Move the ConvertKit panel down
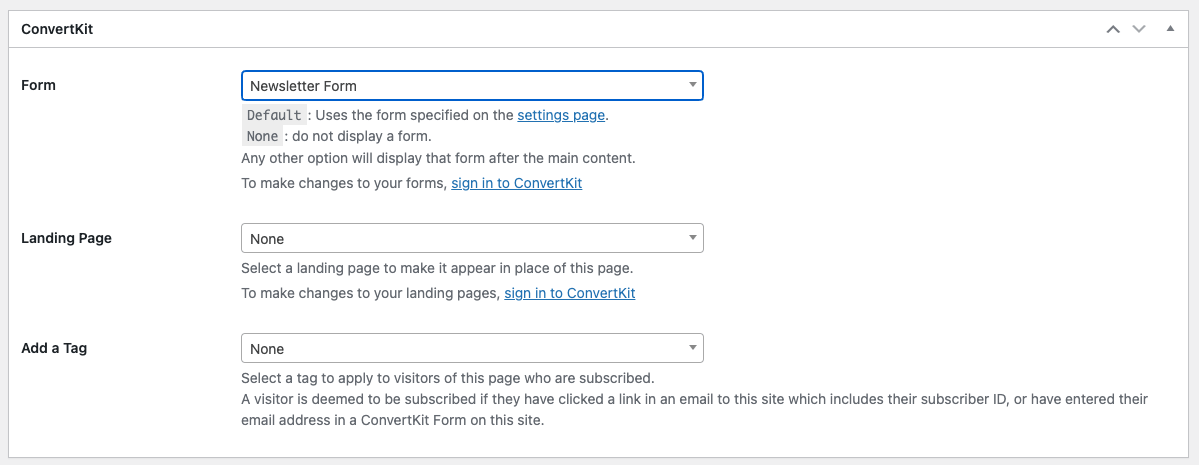This screenshot has height=465, width=1199. coord(1139,29)
